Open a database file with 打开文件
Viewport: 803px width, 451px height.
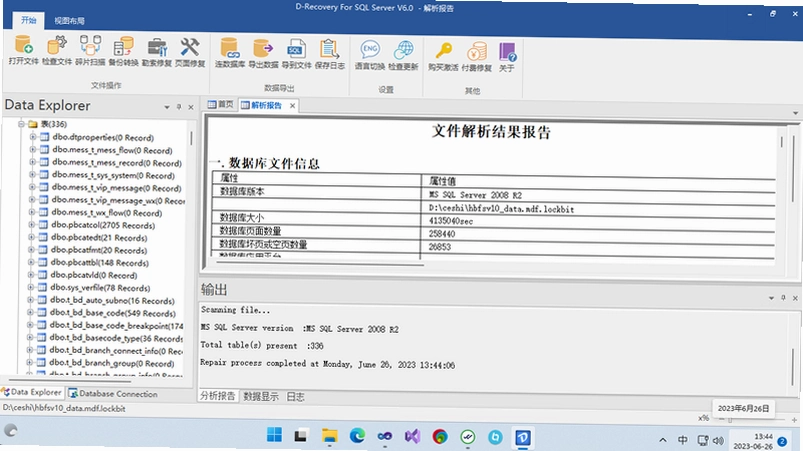[24, 50]
